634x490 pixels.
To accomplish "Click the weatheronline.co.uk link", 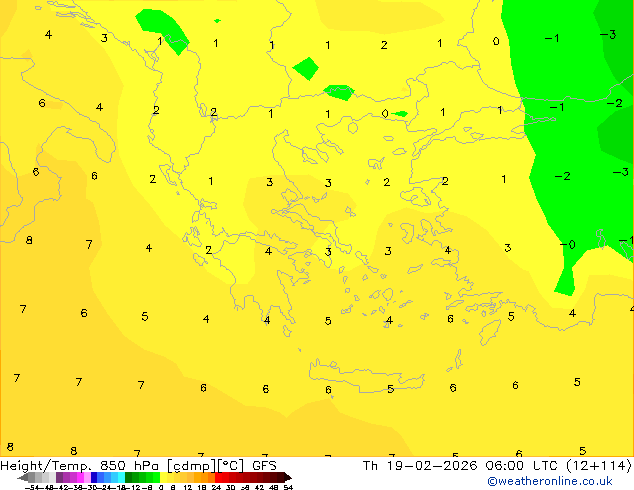I will pos(550,481).
